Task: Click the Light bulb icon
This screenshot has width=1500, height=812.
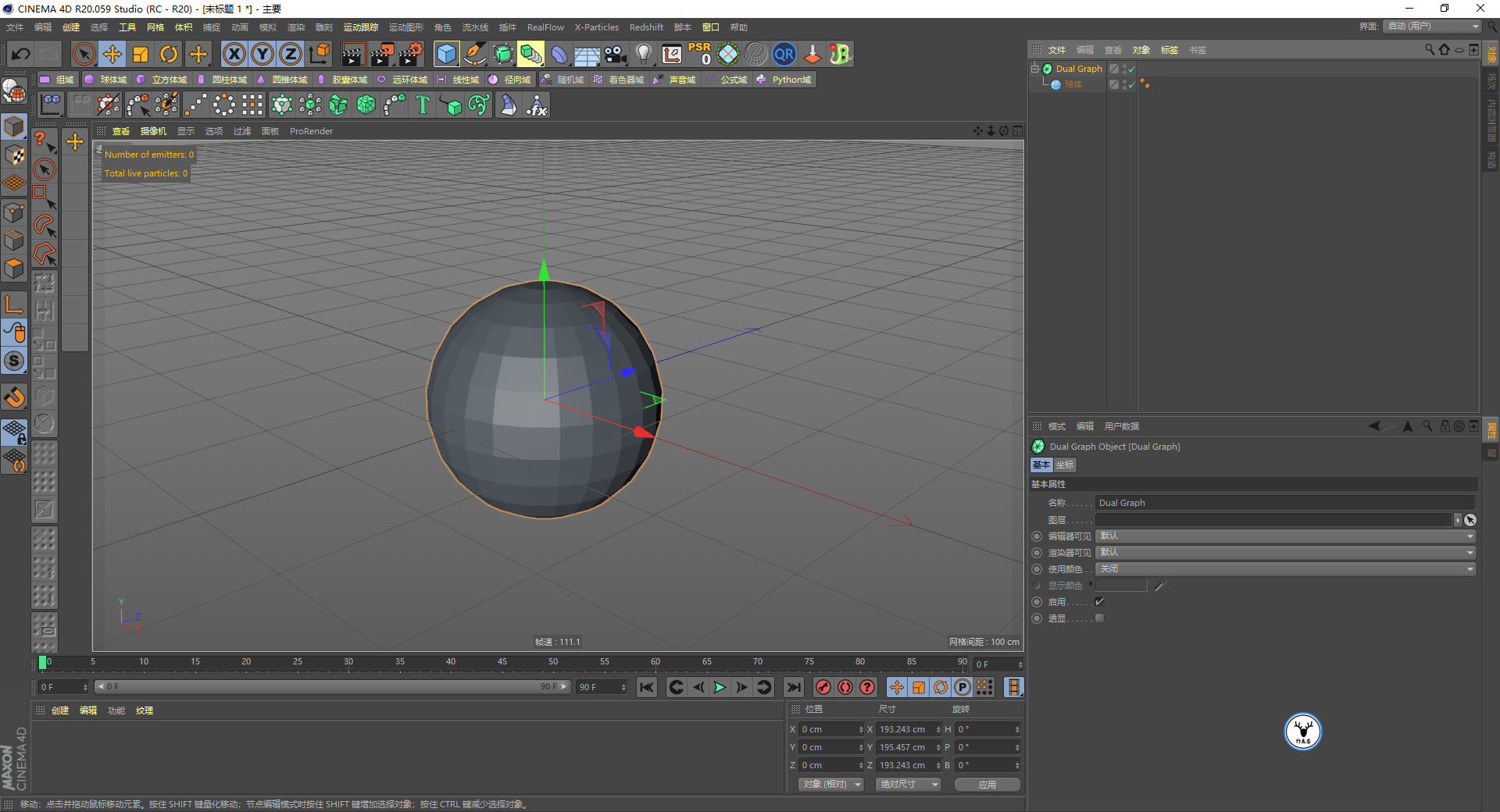Action: pos(643,54)
